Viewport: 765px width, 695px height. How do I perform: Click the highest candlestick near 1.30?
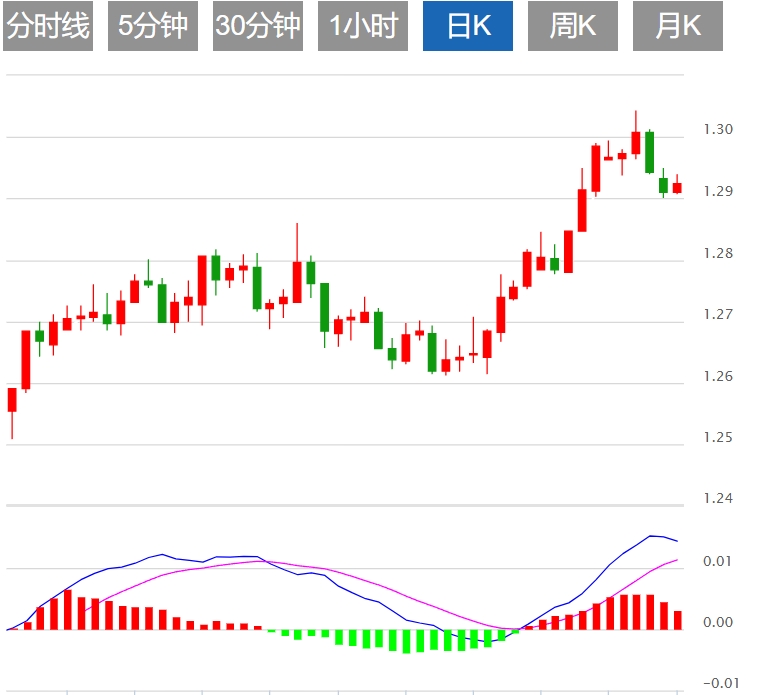click(x=636, y=142)
